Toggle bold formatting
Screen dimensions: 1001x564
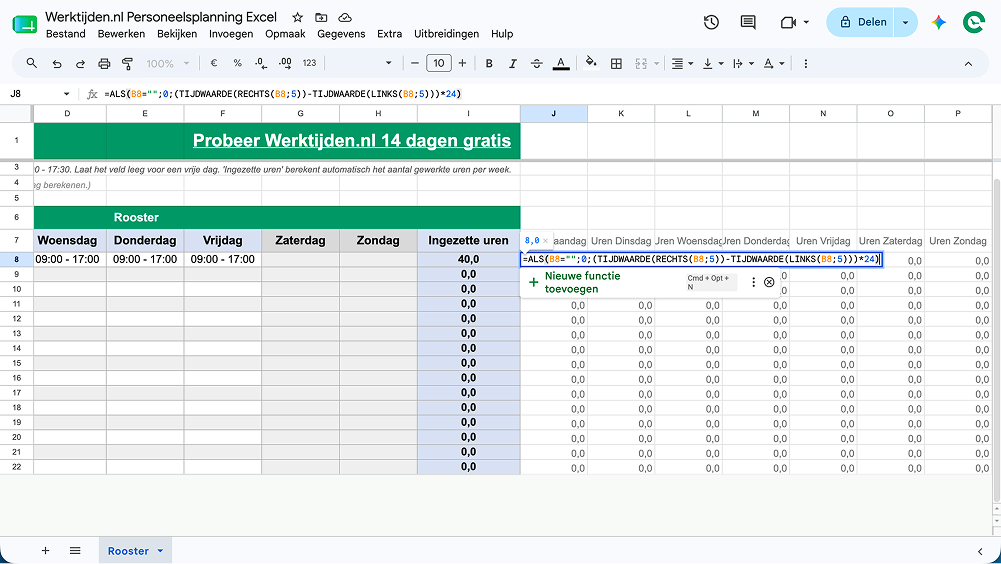(489, 63)
